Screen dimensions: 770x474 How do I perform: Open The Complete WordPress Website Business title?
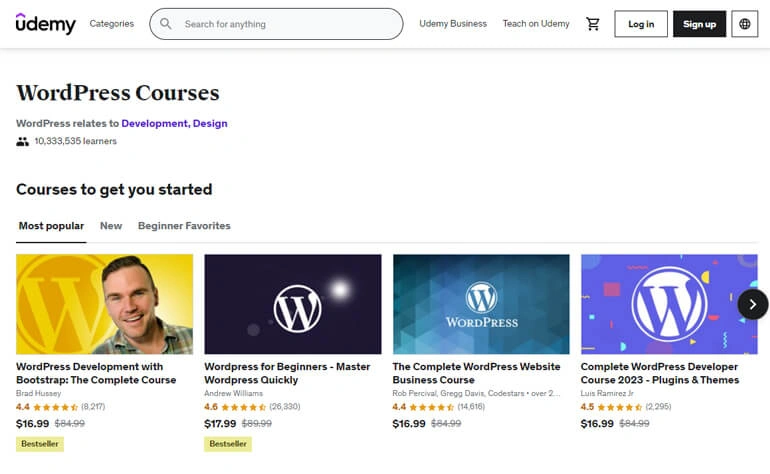476,373
